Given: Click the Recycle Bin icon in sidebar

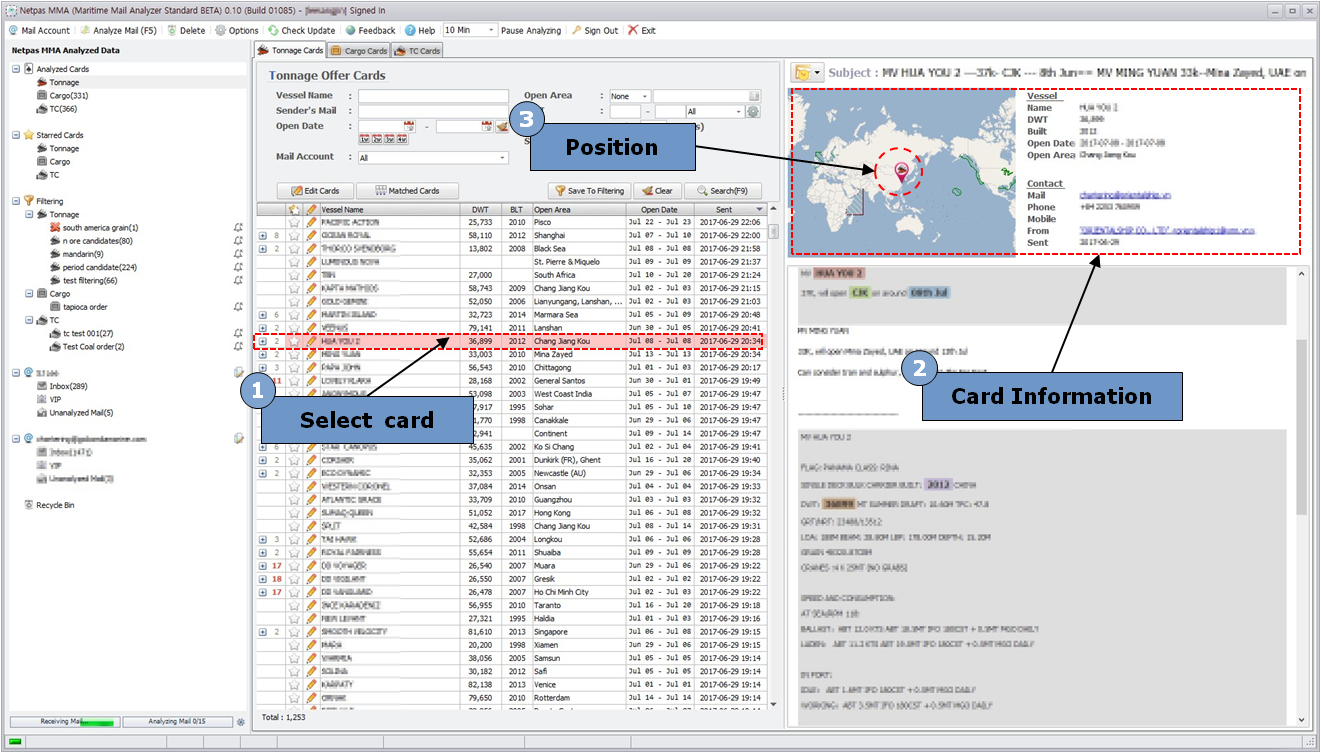Looking at the screenshot, I should pos(28,505).
